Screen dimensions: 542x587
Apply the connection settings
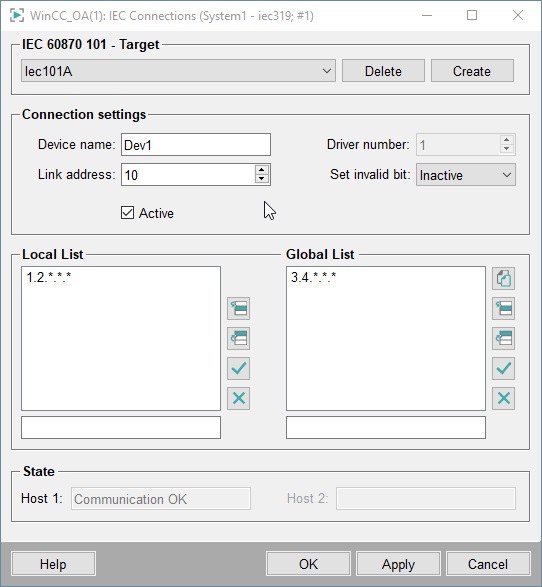click(x=398, y=564)
